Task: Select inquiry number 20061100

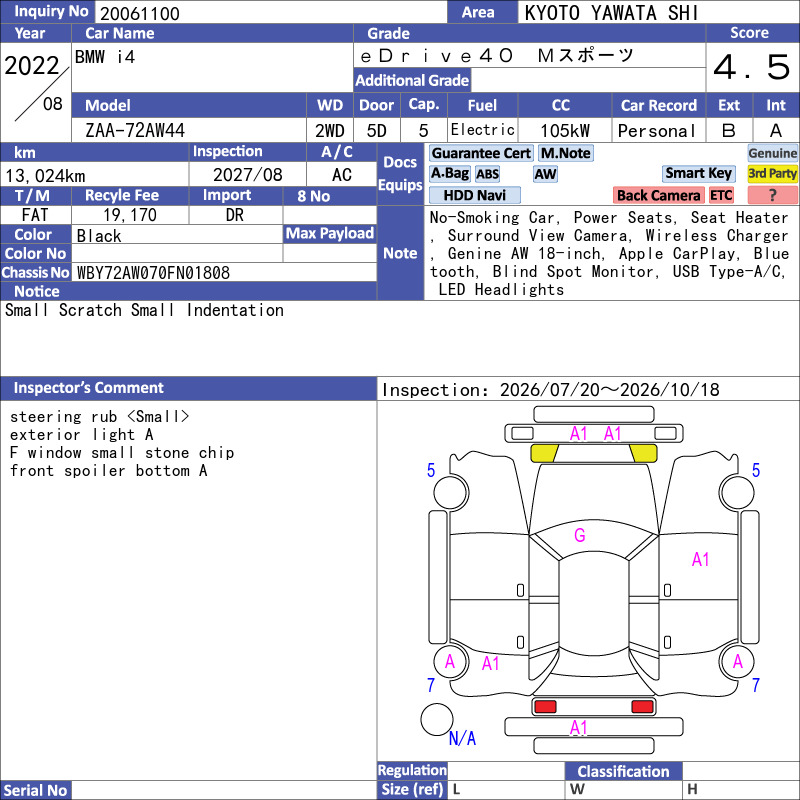Action: [140, 13]
